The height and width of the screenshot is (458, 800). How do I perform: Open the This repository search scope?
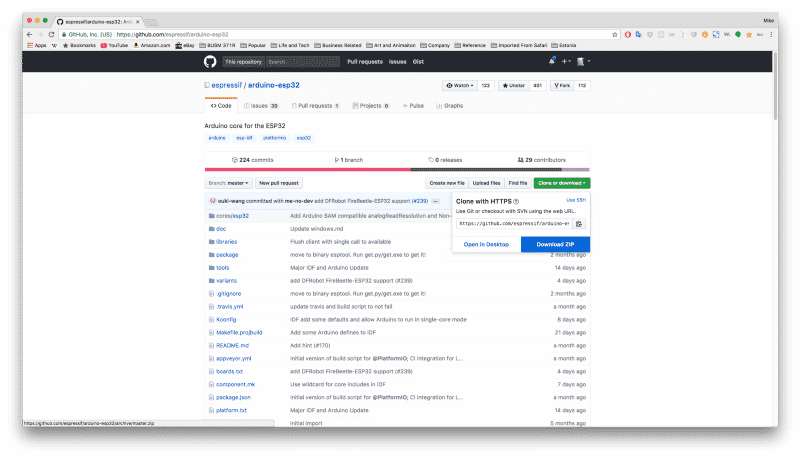coord(243,62)
